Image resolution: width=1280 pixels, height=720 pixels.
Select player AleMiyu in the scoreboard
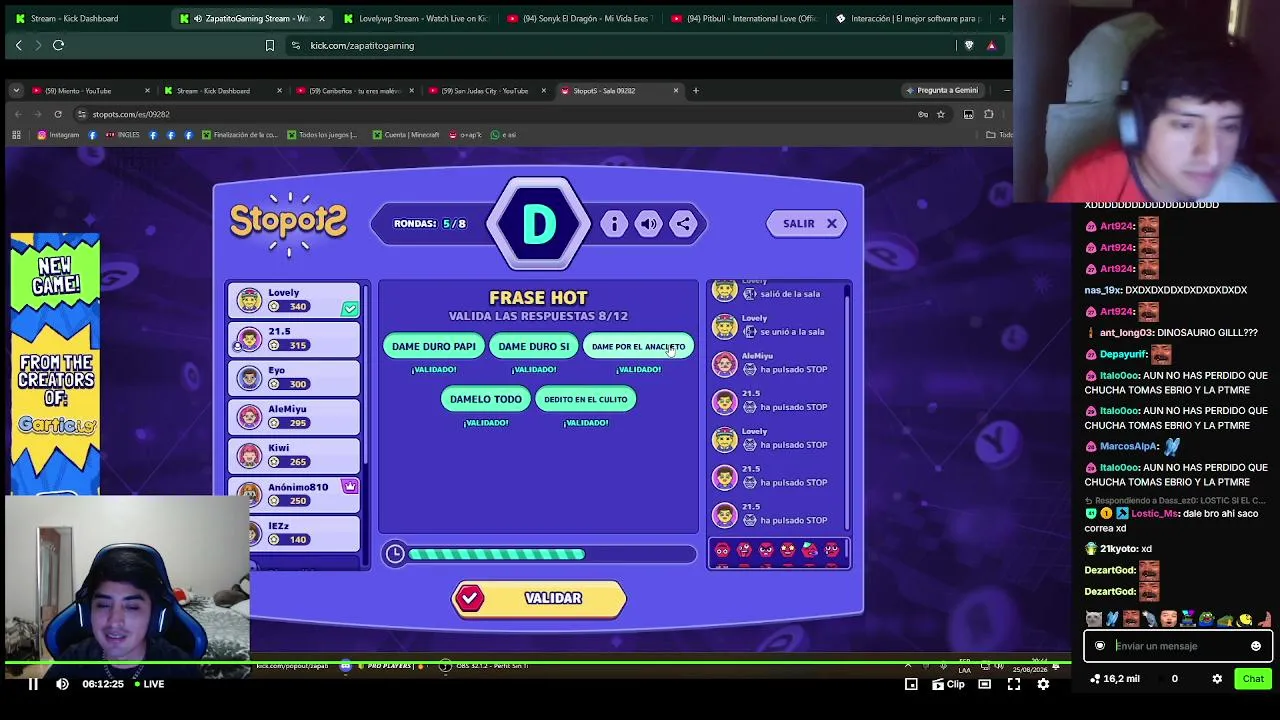294,417
